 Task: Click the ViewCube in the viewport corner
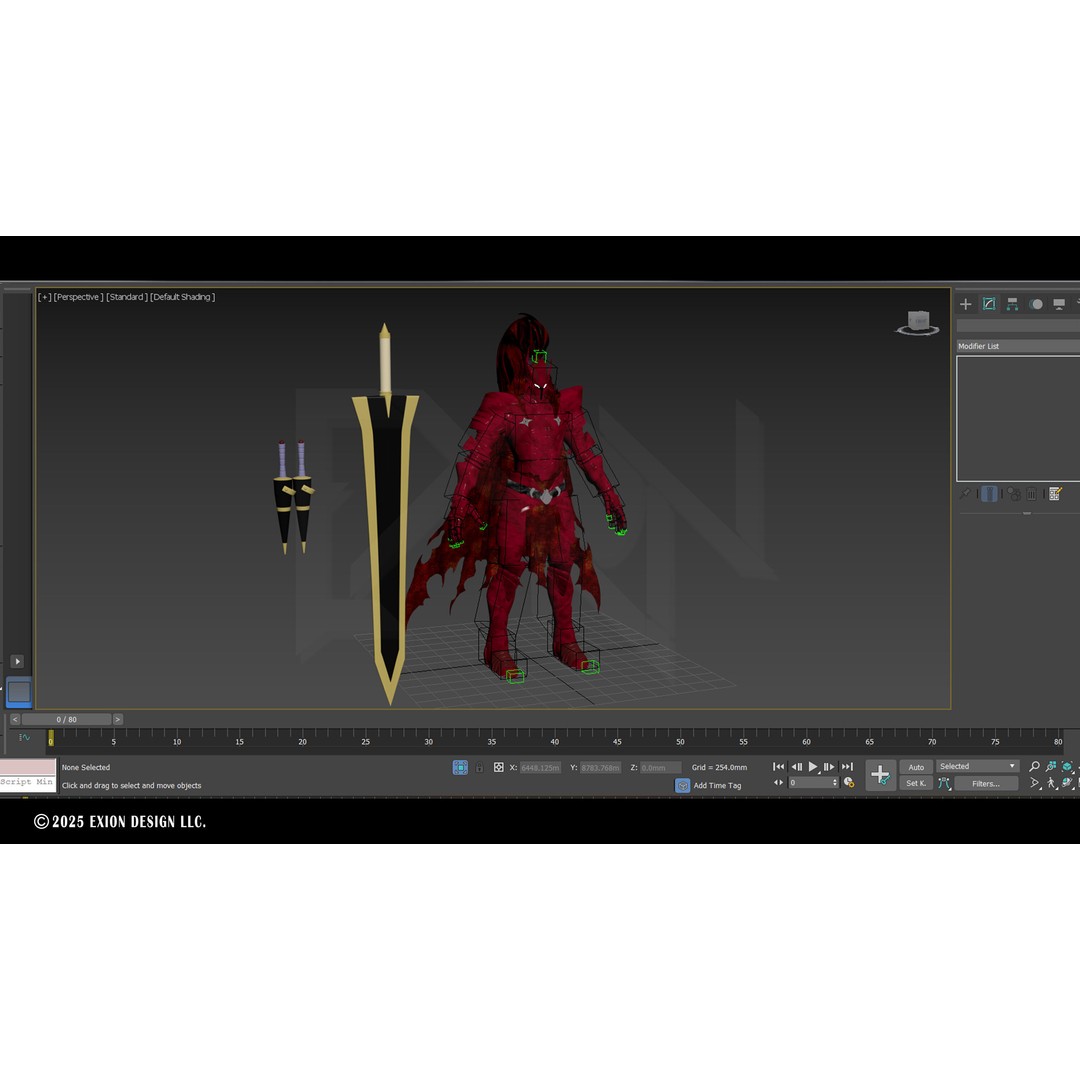coord(916,322)
